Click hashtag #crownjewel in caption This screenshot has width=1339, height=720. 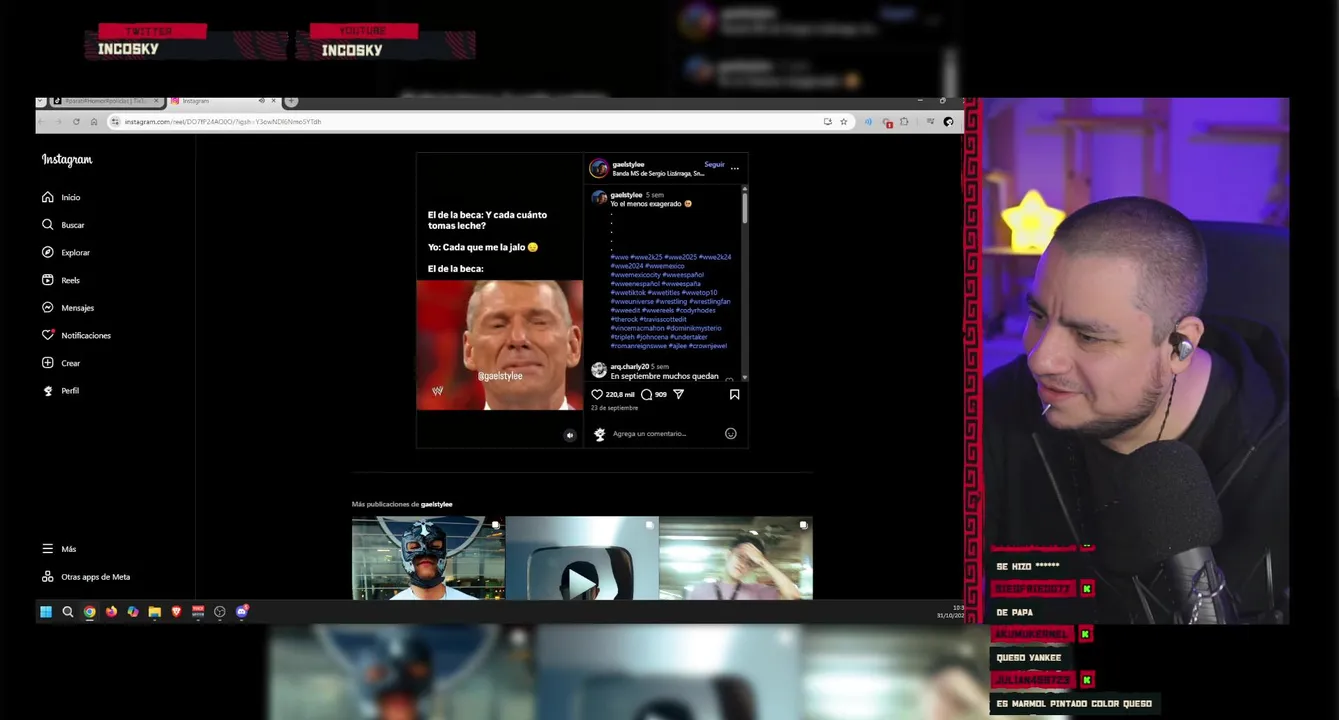click(708, 345)
